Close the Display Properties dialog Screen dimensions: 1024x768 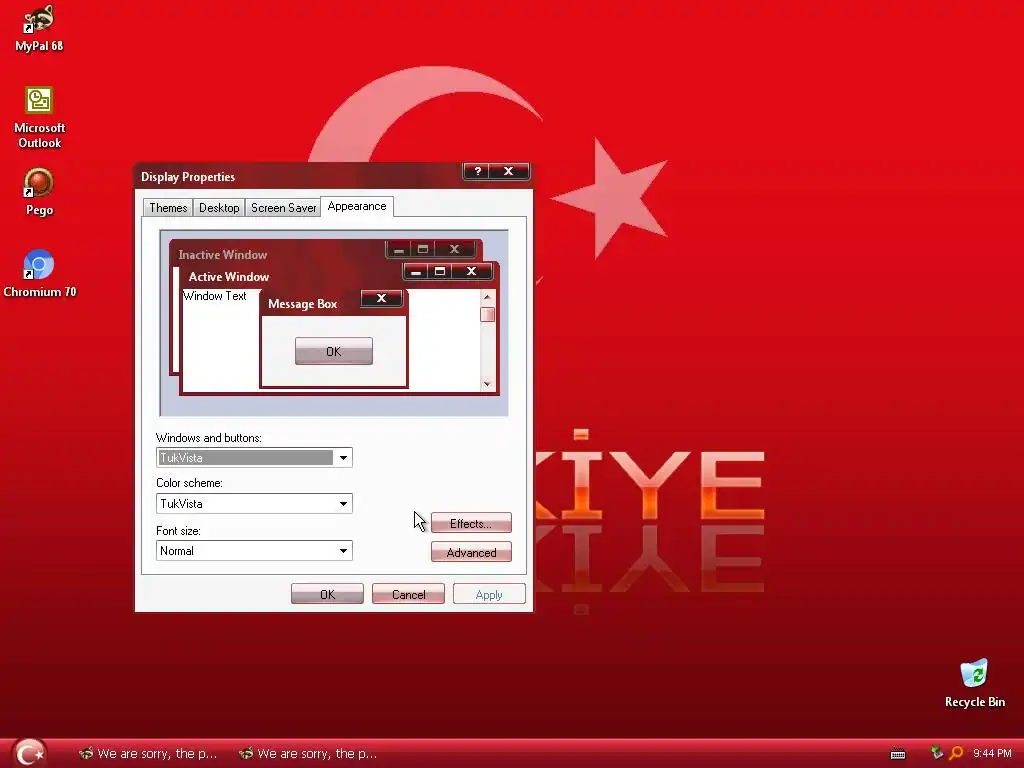[x=509, y=171]
